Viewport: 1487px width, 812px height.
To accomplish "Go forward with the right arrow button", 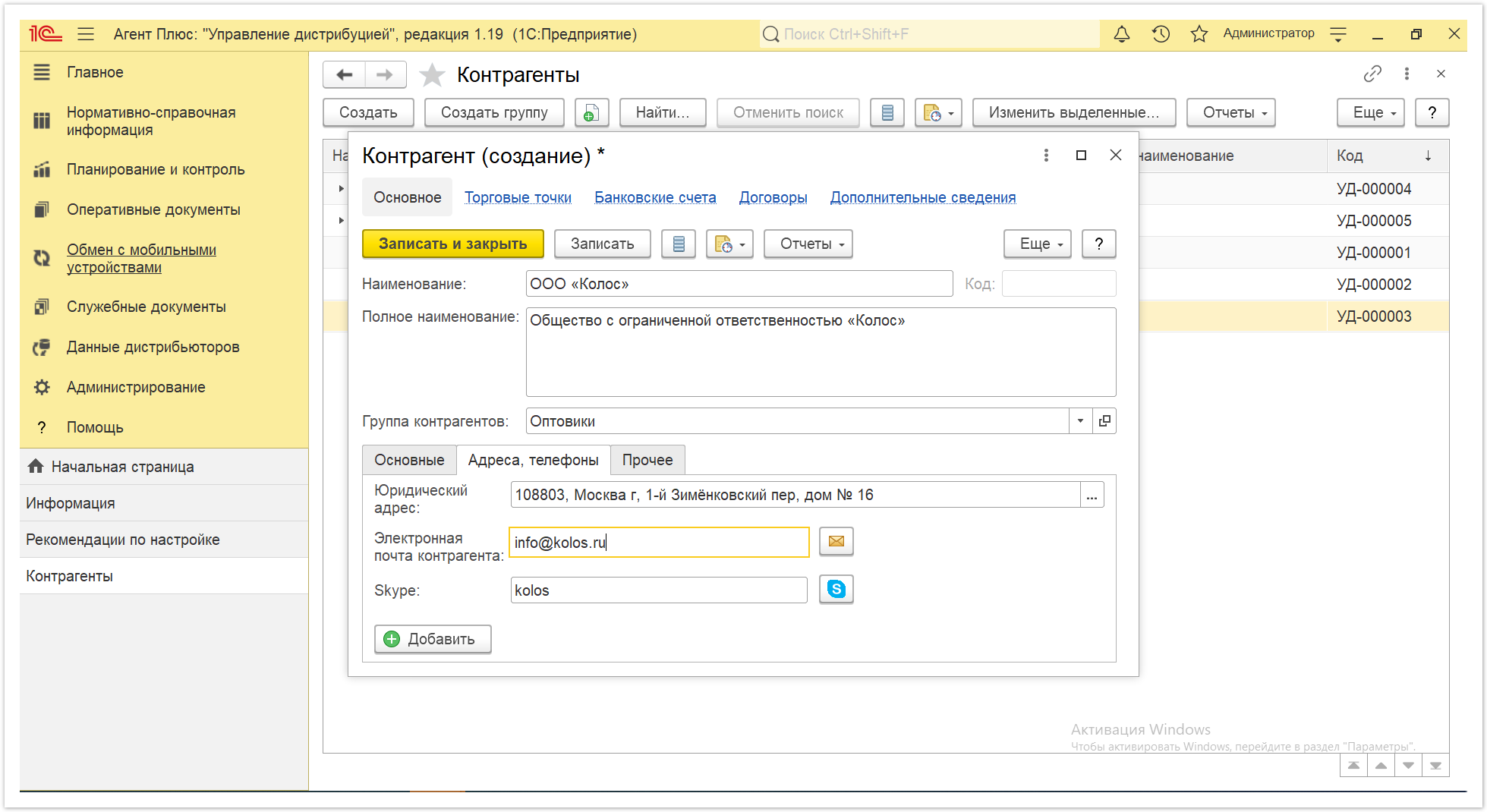I will pyautogui.click(x=385, y=74).
